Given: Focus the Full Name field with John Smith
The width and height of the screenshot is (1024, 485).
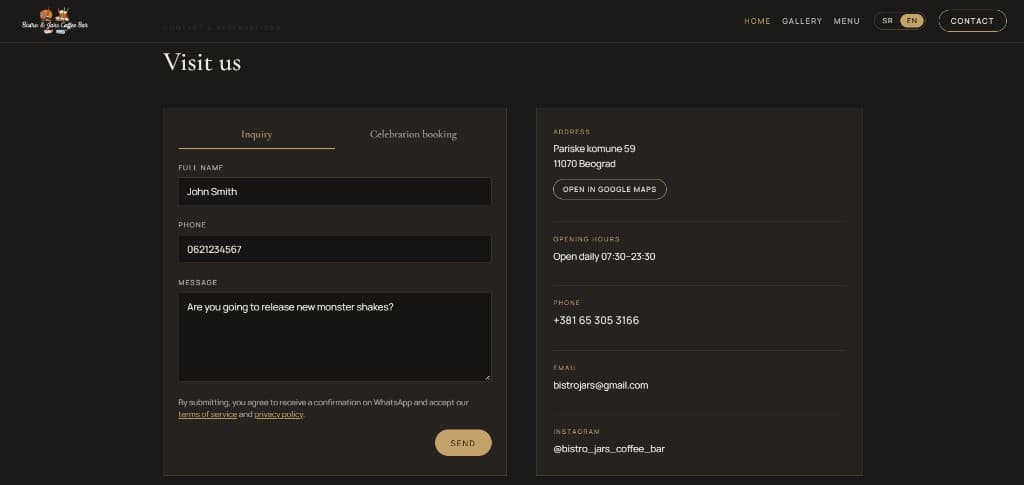Looking at the screenshot, I should 334,192.
